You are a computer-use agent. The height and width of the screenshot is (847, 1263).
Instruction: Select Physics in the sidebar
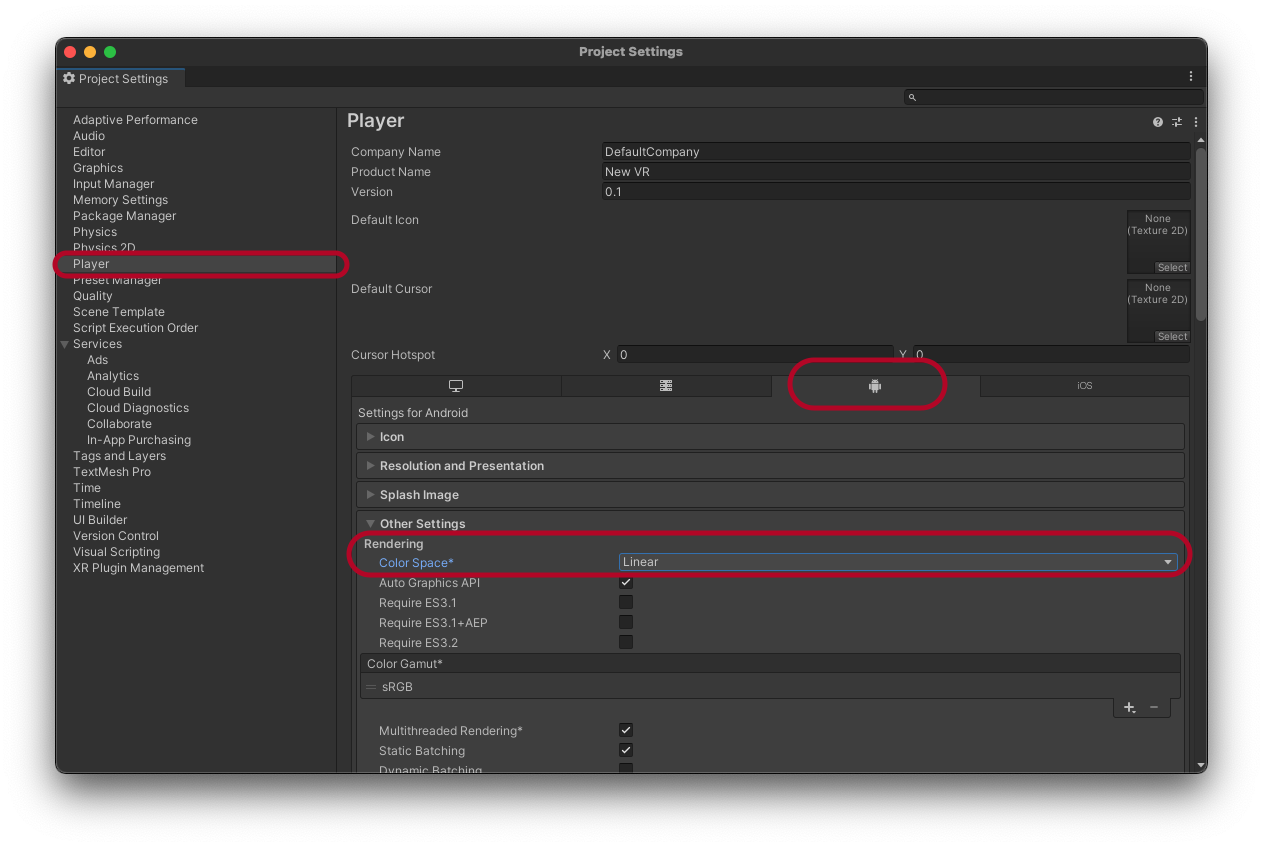[95, 232]
